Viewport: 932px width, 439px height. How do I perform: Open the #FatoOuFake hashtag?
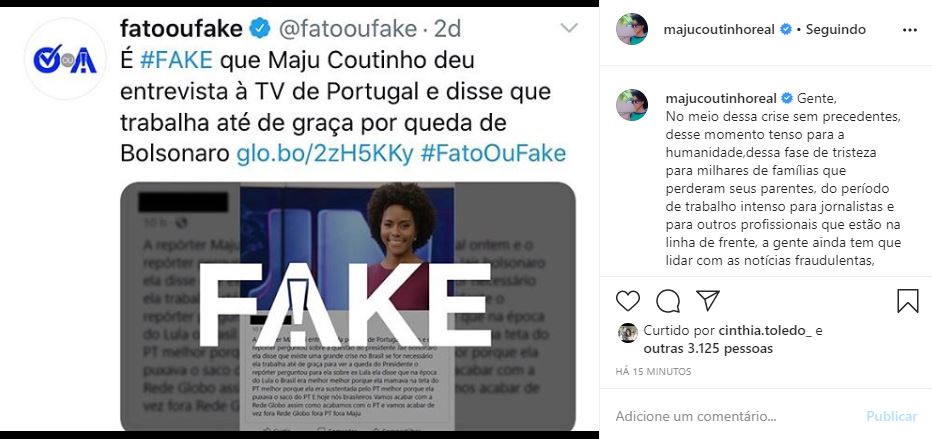pyautogui.click(x=493, y=154)
